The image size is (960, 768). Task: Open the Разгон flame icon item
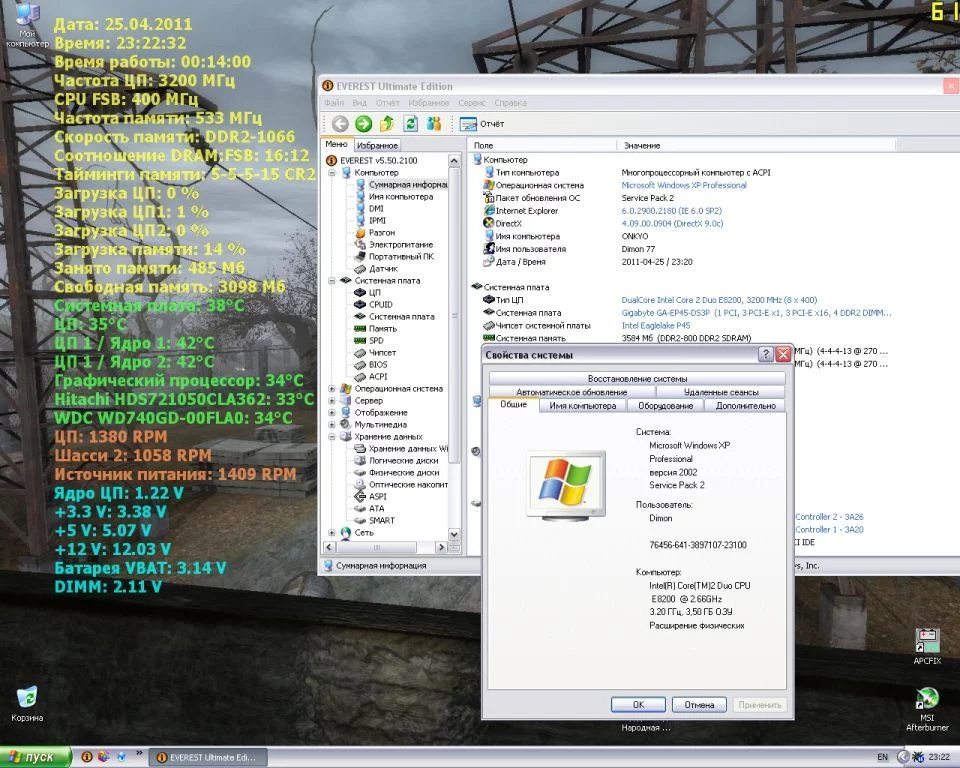point(381,233)
